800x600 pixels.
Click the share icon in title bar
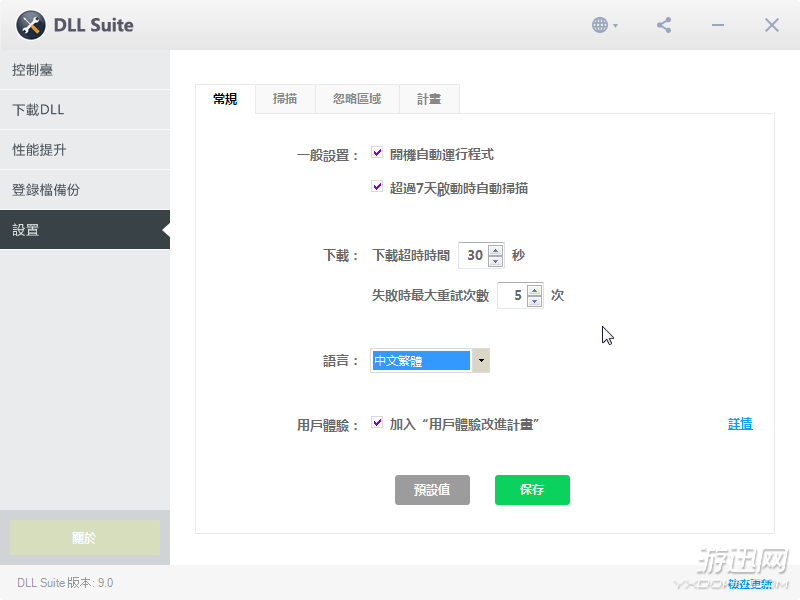(664, 25)
